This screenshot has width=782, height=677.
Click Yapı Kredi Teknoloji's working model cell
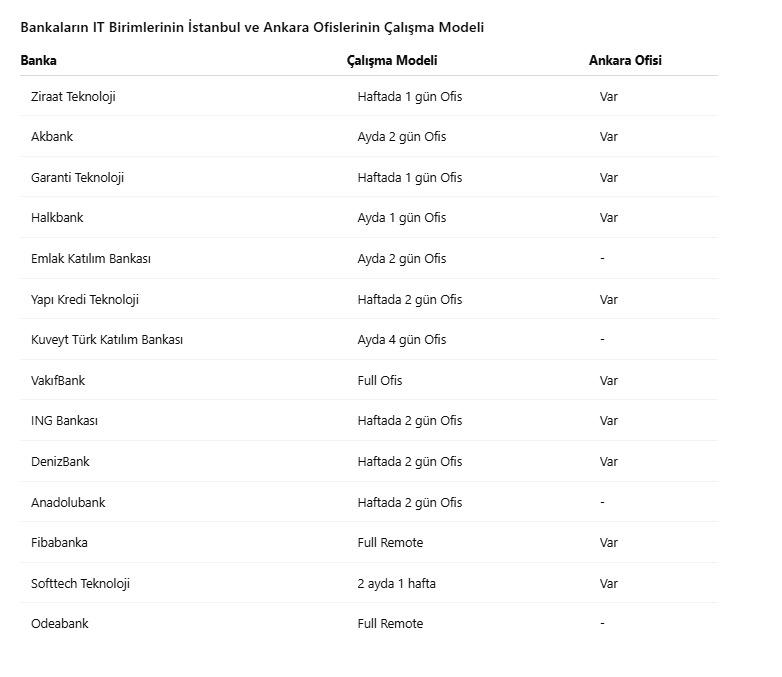click(x=410, y=300)
